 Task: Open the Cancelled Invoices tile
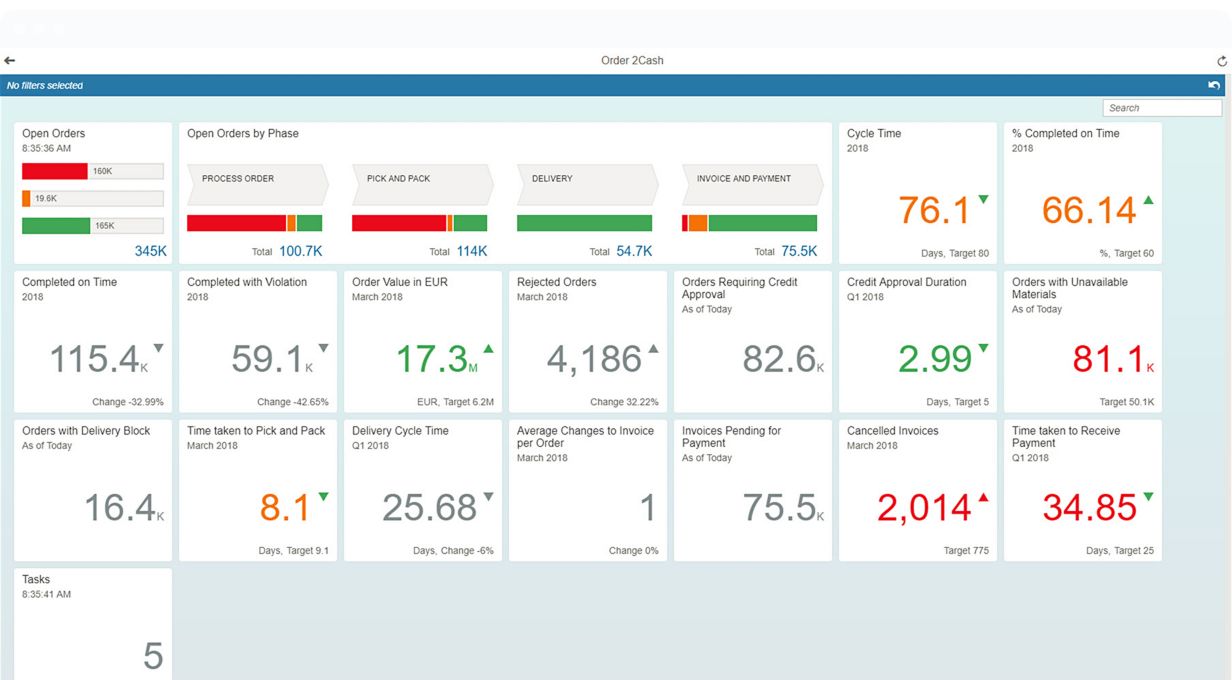pyautogui.click(x=917, y=490)
